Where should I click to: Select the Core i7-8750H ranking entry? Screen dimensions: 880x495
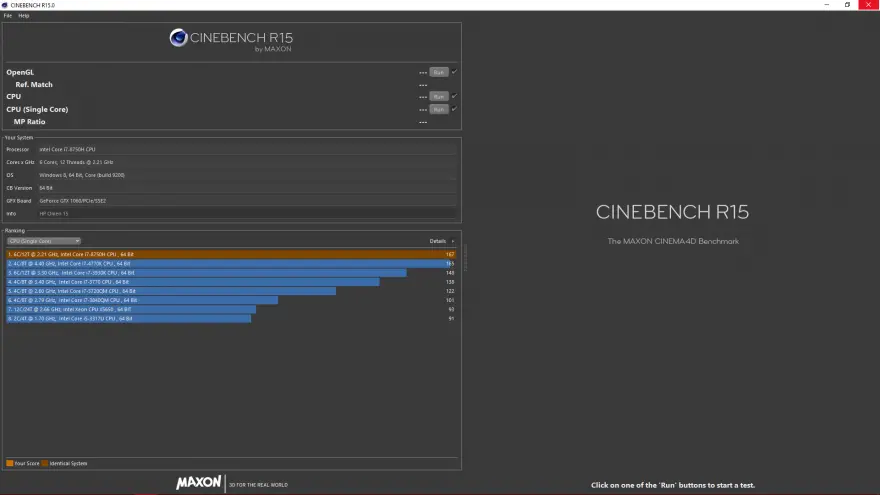tap(230, 254)
